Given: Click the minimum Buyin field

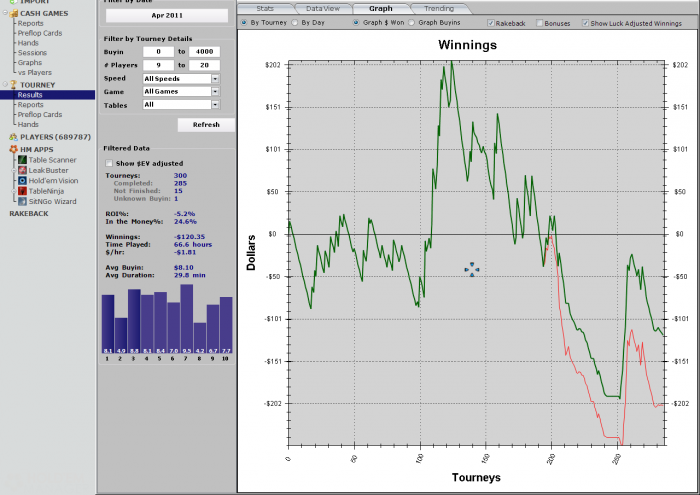Looking at the screenshot, I should [158, 52].
